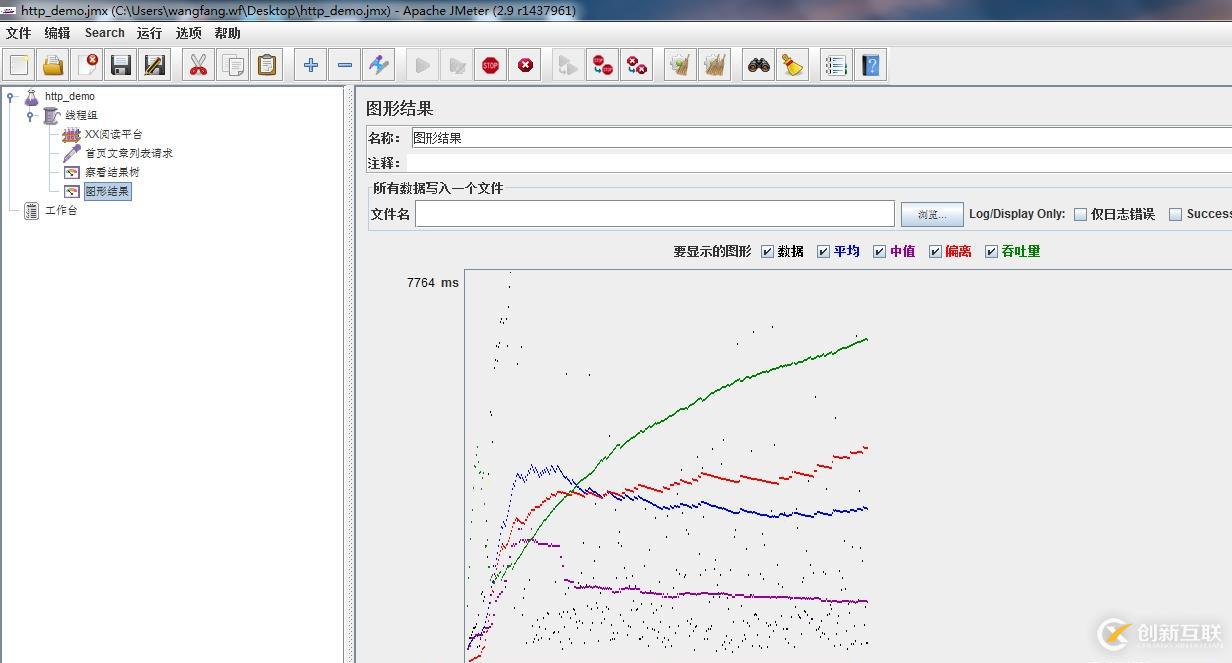Click the Start test toolbar icon

click(x=421, y=64)
